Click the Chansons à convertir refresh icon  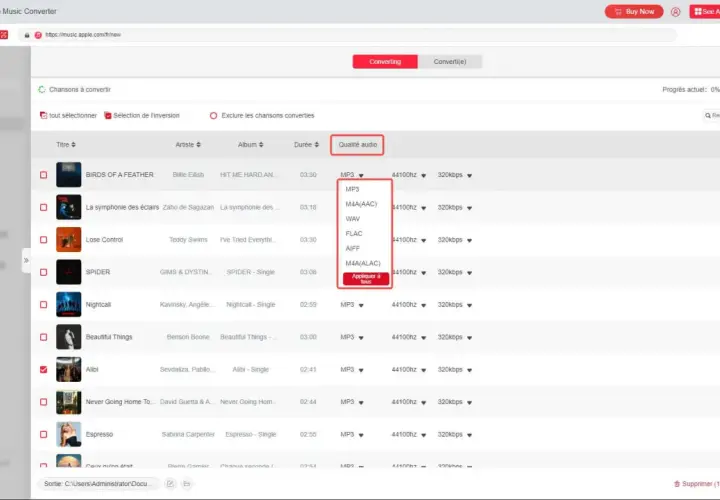point(42,90)
